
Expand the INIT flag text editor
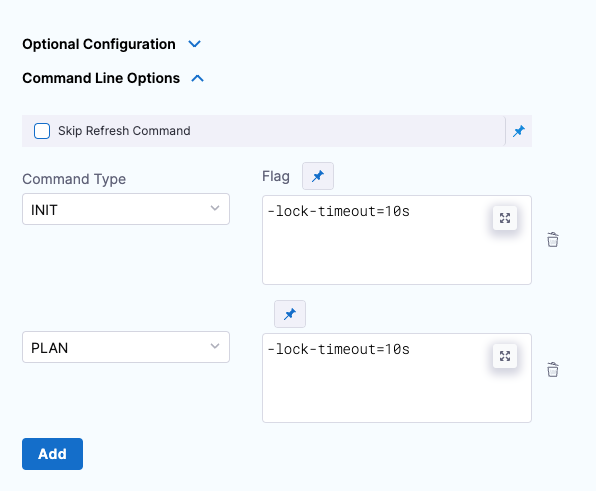click(x=505, y=218)
